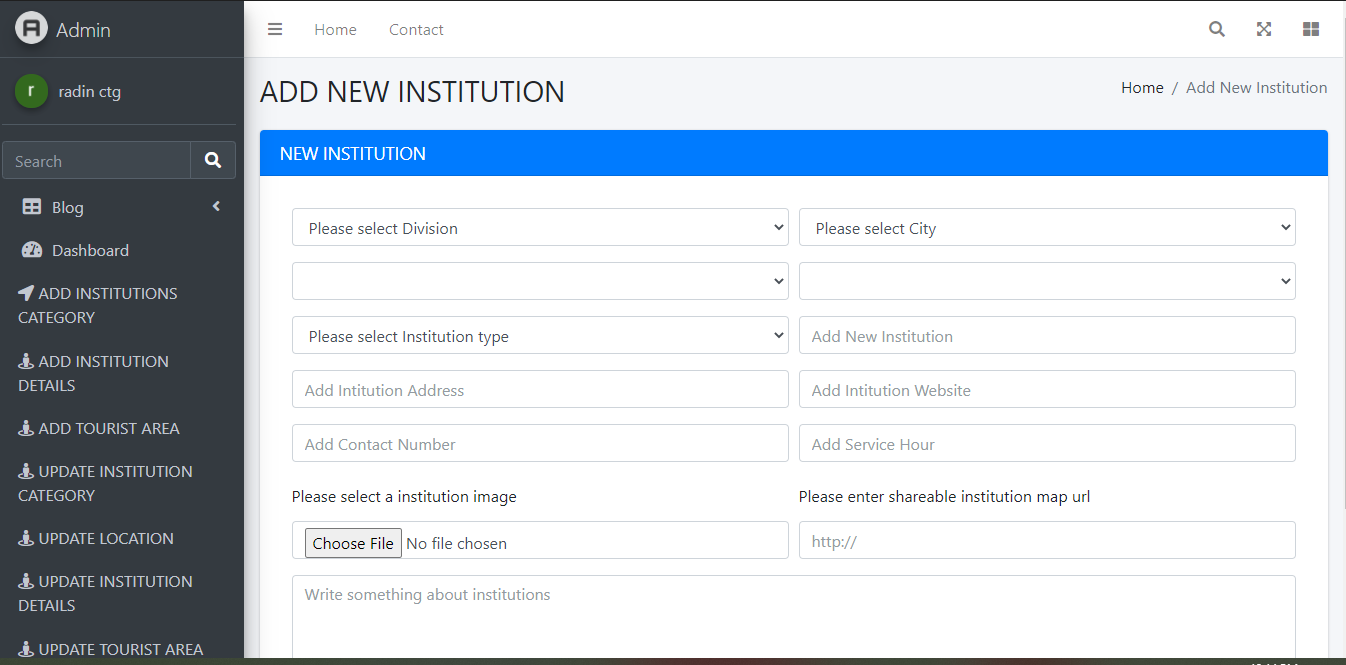The height and width of the screenshot is (665, 1346).
Task: Click the sidebar search magnifier button
Action: point(212,160)
